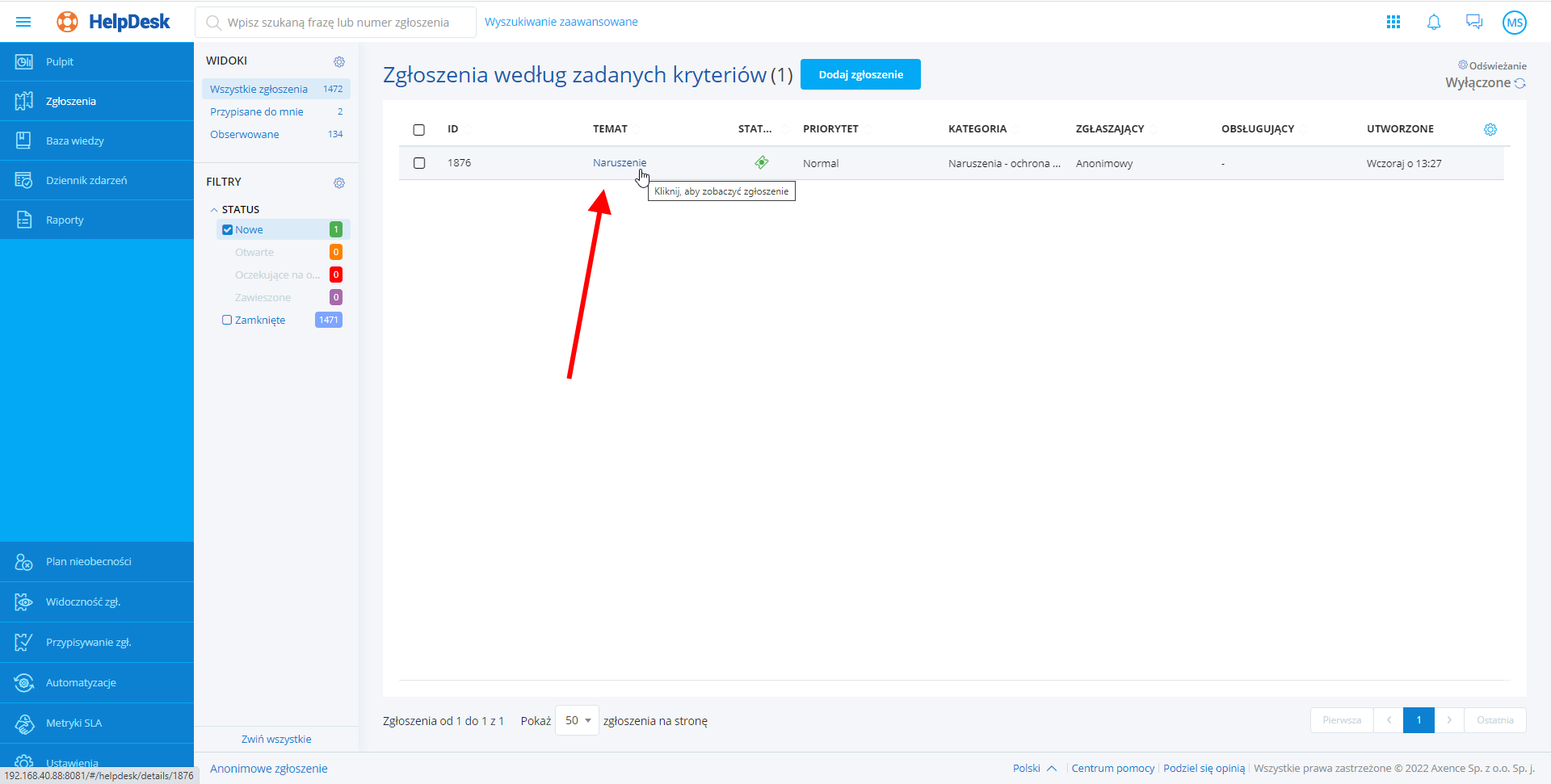The width and height of the screenshot is (1551, 784).
Task: Open the chat messages icon
Action: click(1474, 22)
